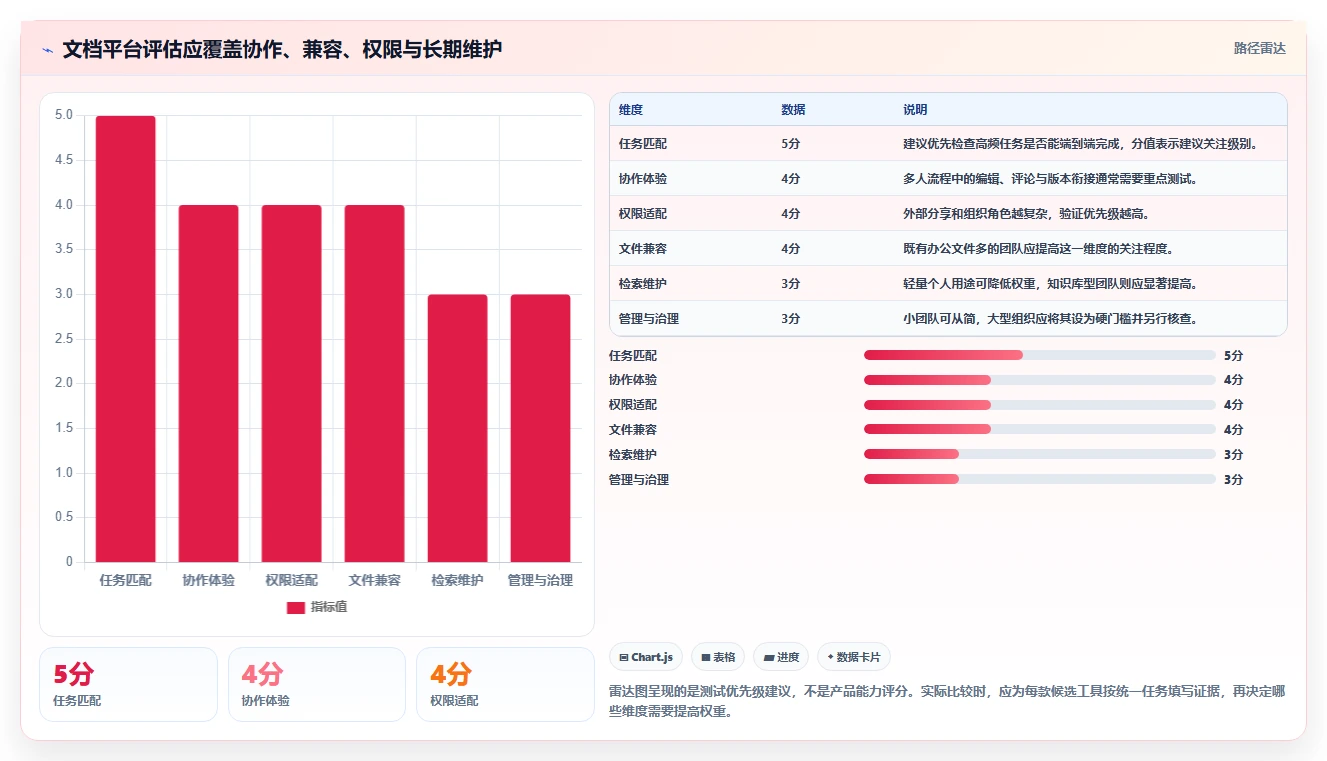Viewport: 1327px width, 761px height.
Task: Click the x-axis label 检索维护
Action: [457, 580]
